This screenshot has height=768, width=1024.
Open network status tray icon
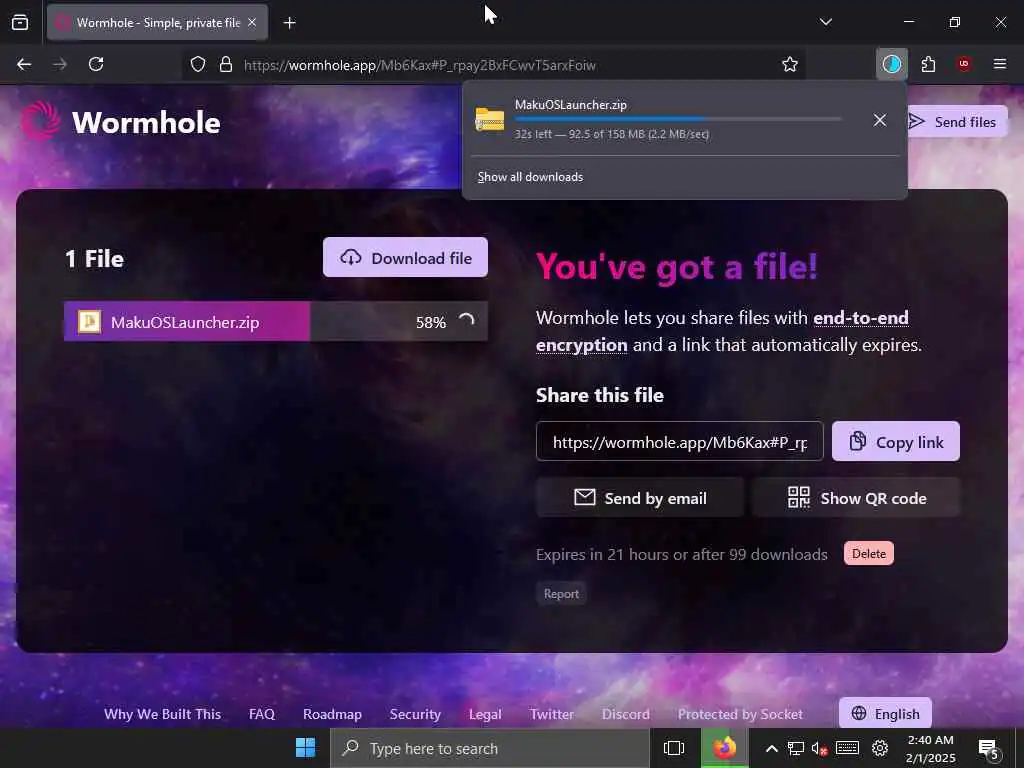795,748
